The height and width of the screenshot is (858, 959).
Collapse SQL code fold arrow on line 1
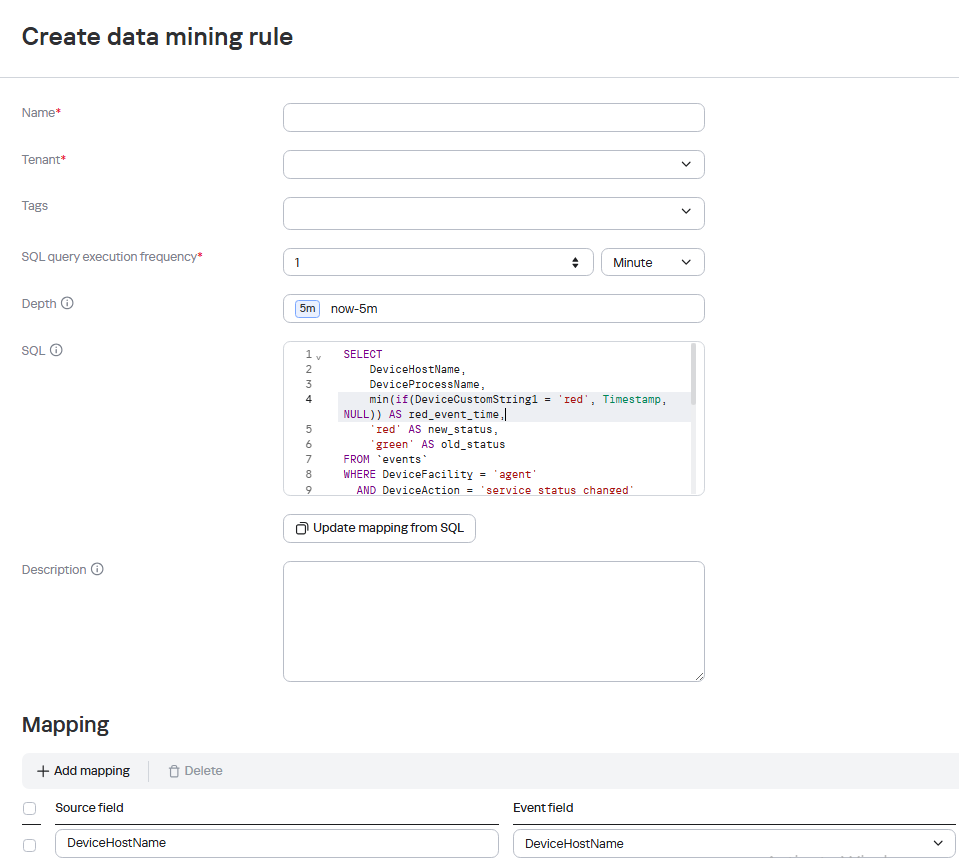[319, 357]
